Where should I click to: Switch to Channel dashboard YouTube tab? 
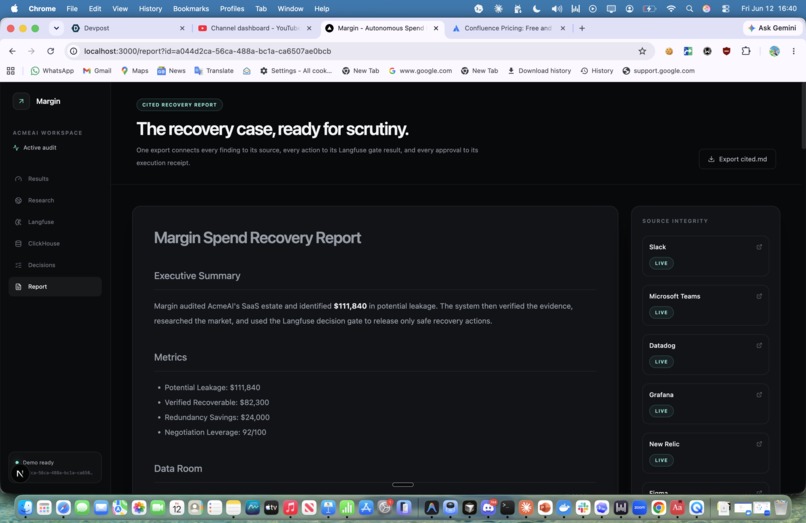[x=255, y=28]
